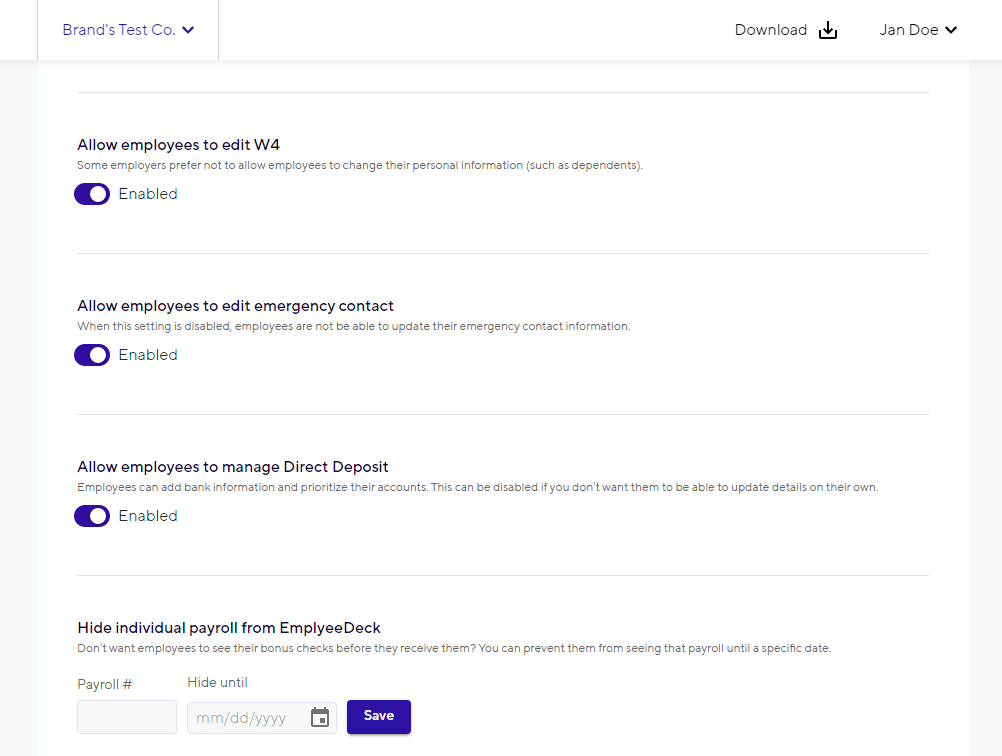Click the Hide until field label
The image size is (1002, 756).
pyautogui.click(x=217, y=683)
